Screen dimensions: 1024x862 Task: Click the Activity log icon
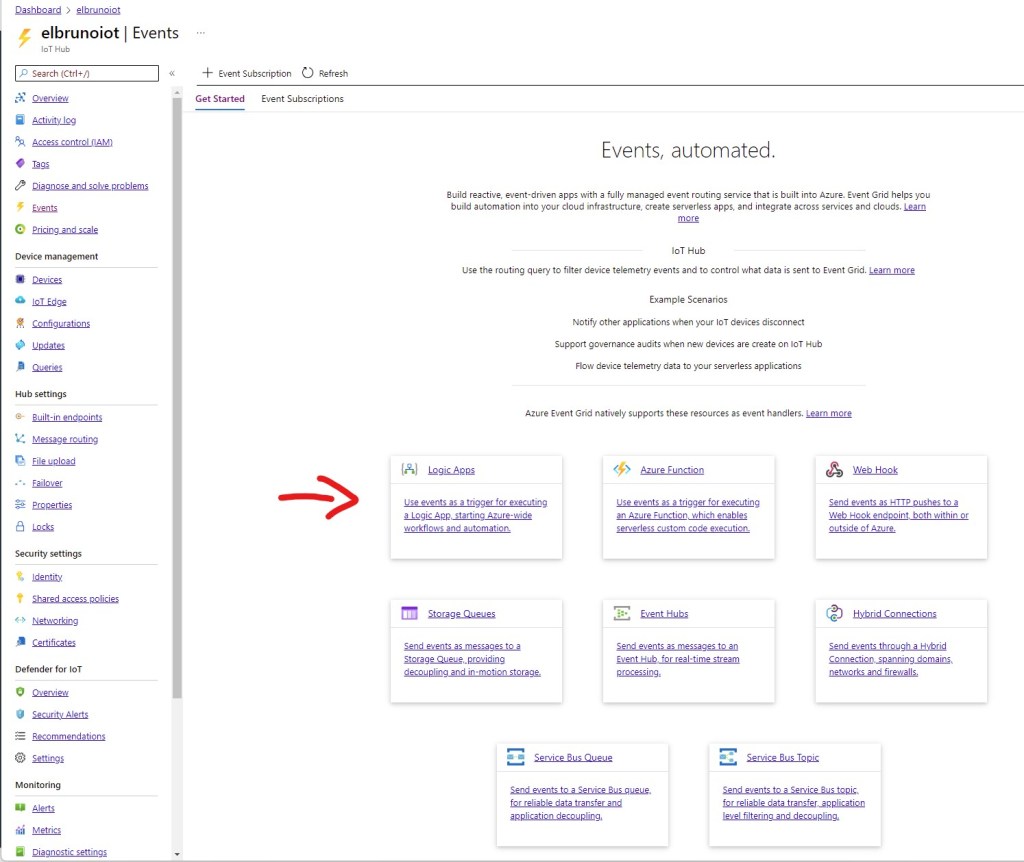click(x=20, y=120)
